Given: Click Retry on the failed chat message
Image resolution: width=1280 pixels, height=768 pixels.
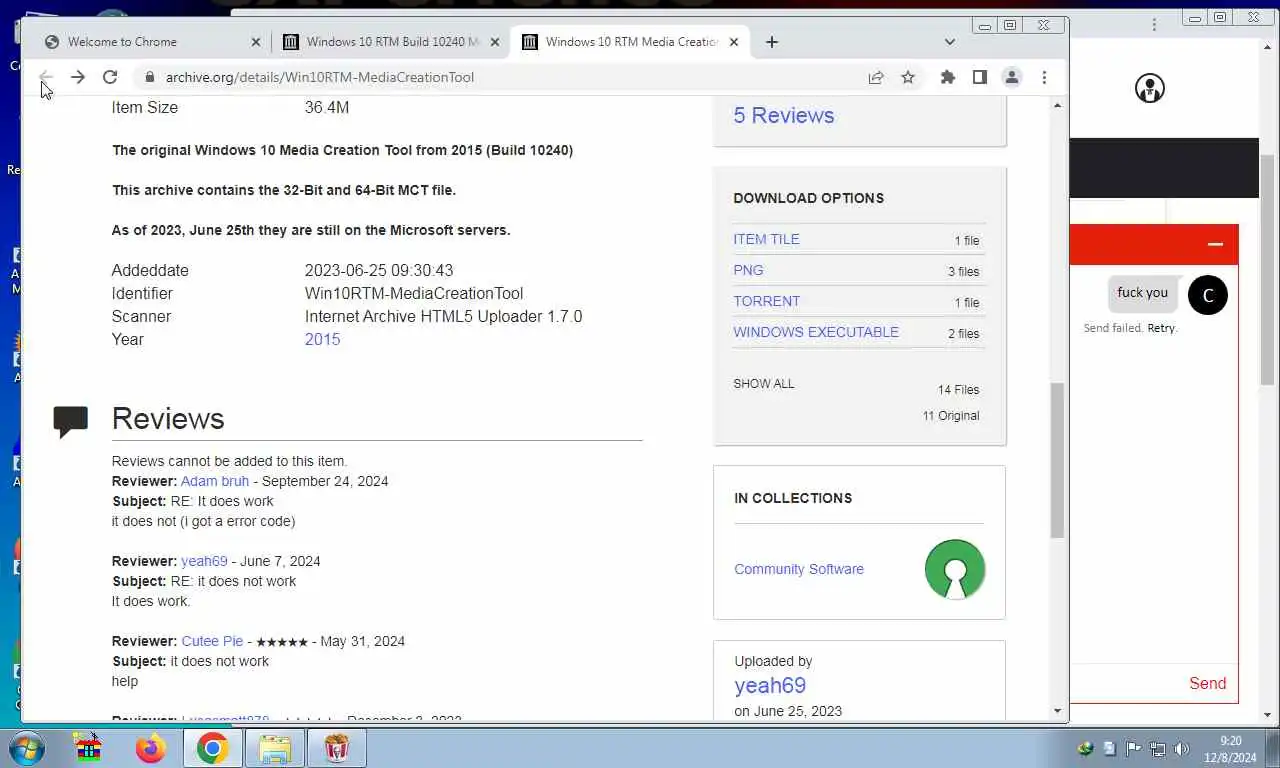Looking at the screenshot, I should tap(1161, 328).
